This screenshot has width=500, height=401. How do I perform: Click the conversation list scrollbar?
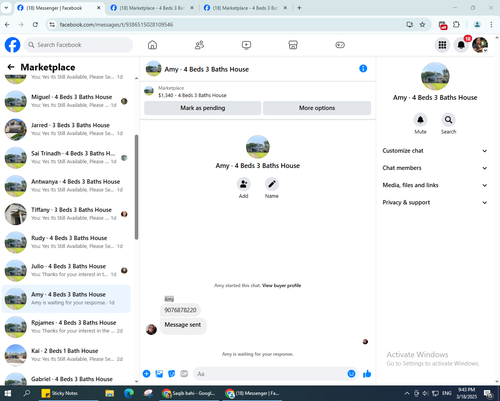point(136,187)
